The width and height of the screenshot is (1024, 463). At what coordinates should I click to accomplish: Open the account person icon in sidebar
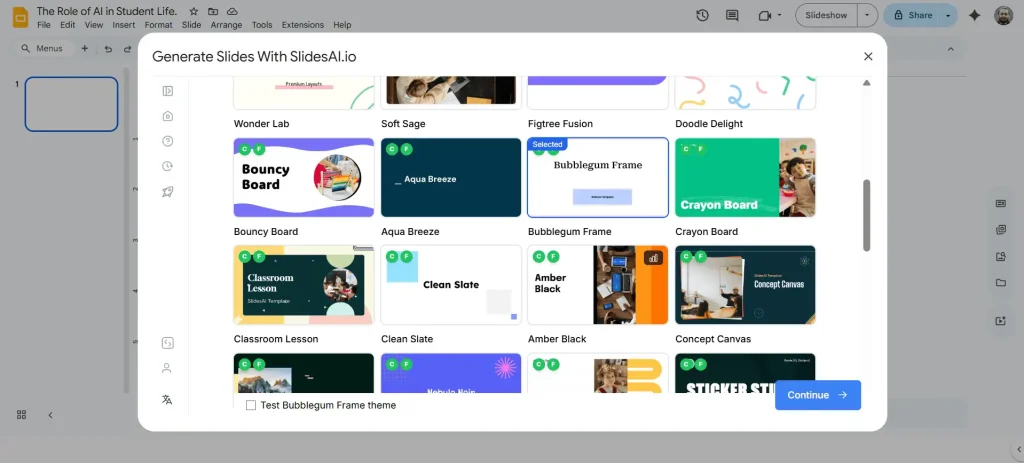pyautogui.click(x=167, y=368)
